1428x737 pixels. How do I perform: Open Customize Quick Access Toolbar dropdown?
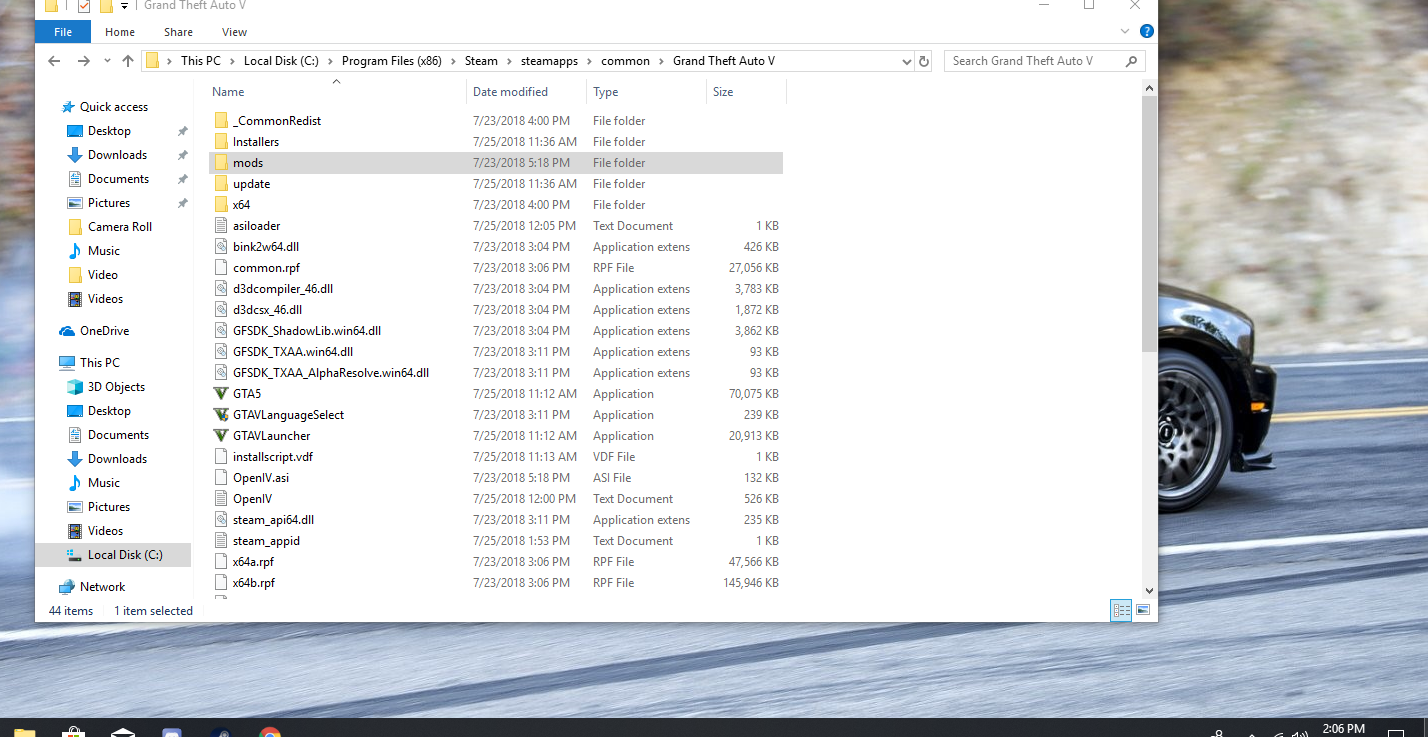pos(124,6)
